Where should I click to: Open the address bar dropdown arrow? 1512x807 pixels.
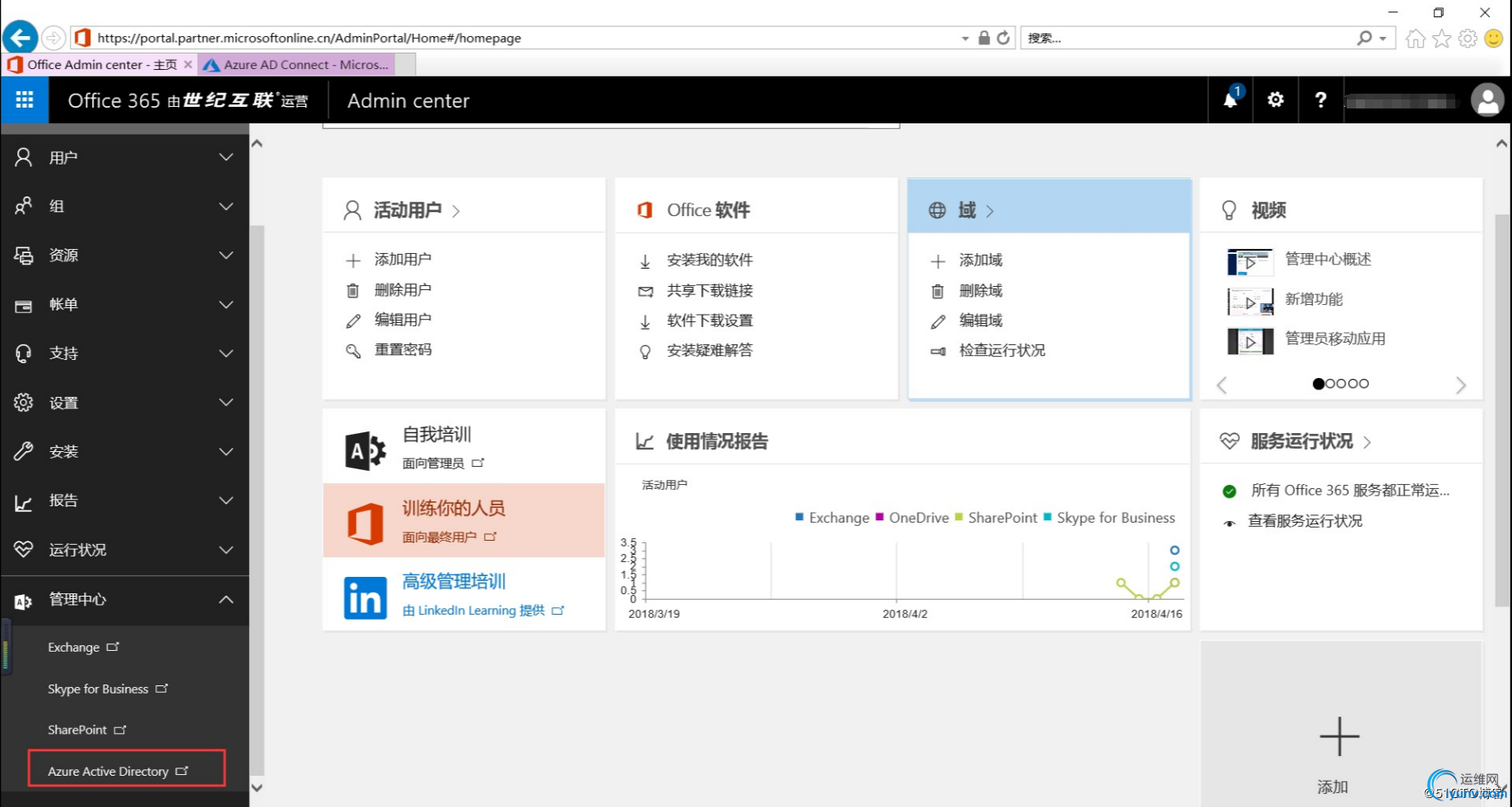[965, 39]
